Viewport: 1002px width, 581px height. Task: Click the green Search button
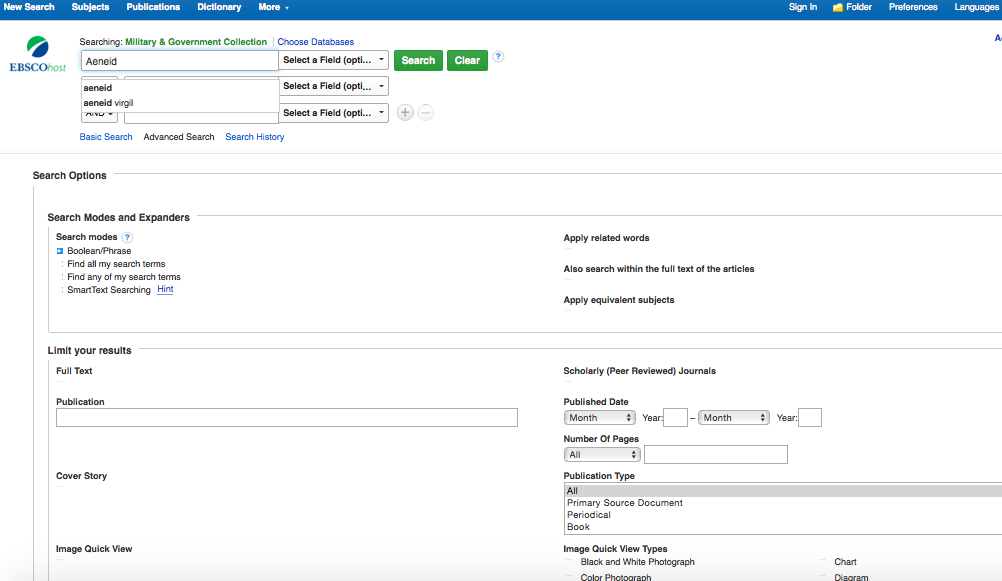point(418,60)
